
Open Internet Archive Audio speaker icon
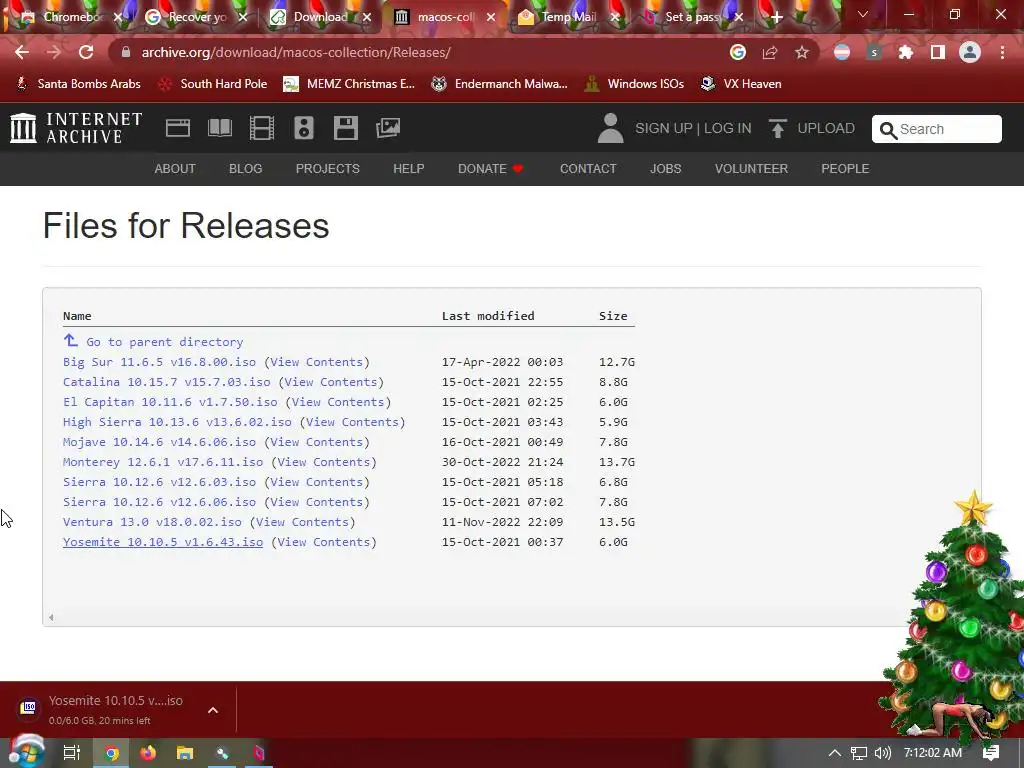click(304, 128)
